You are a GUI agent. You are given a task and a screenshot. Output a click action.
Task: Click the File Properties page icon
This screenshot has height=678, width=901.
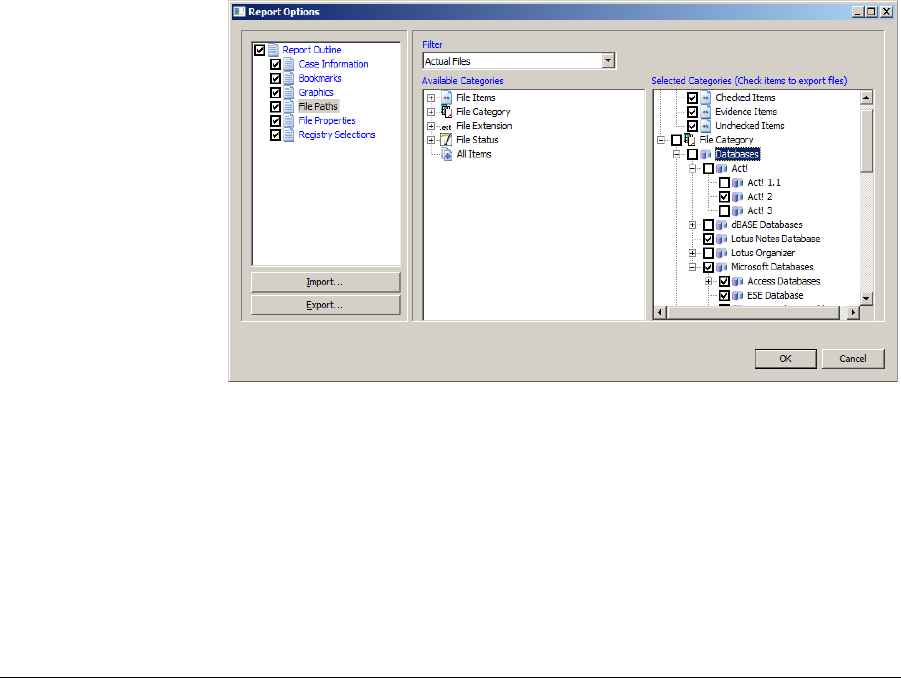[x=289, y=121]
